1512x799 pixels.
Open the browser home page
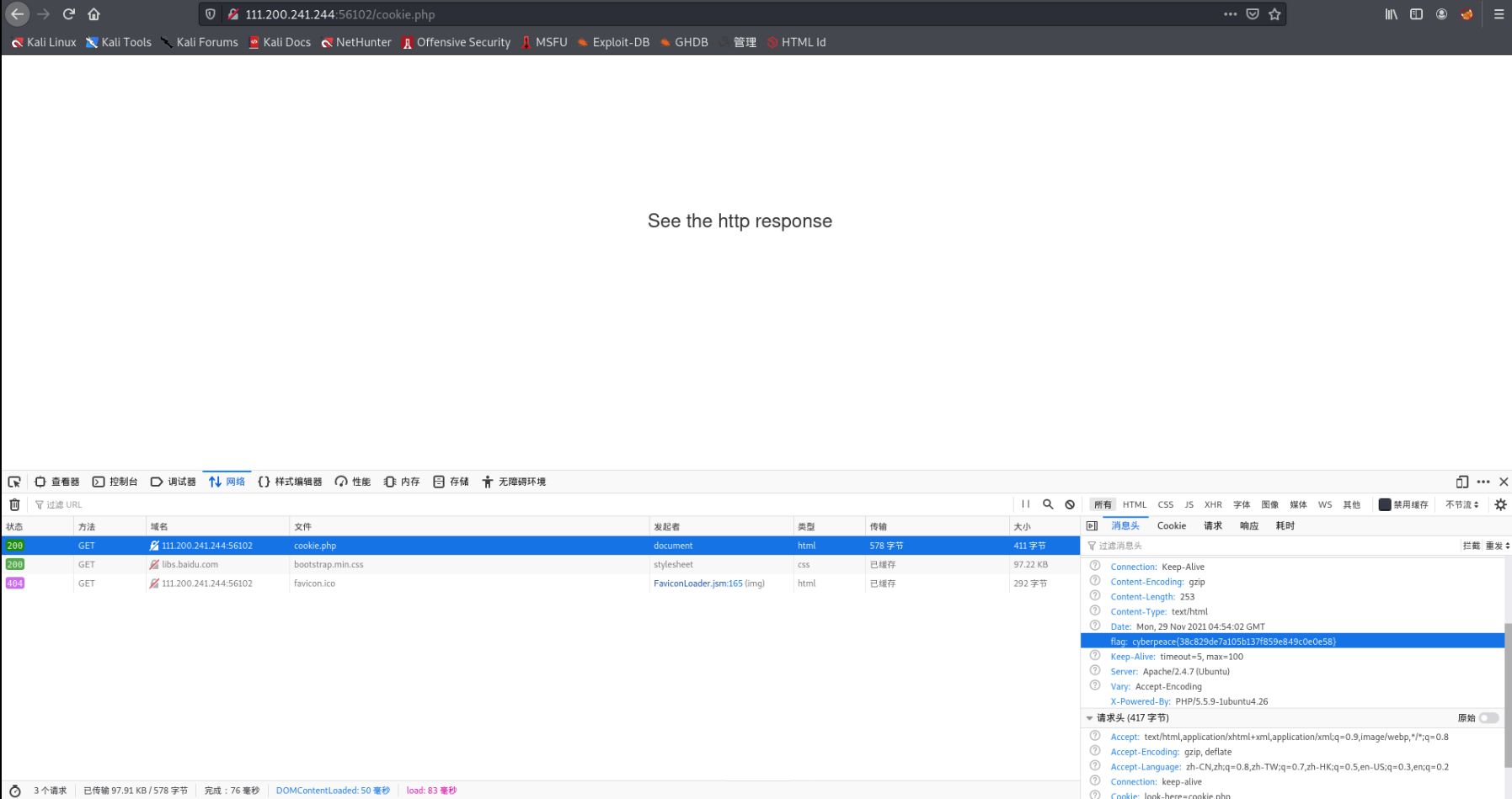(x=93, y=14)
